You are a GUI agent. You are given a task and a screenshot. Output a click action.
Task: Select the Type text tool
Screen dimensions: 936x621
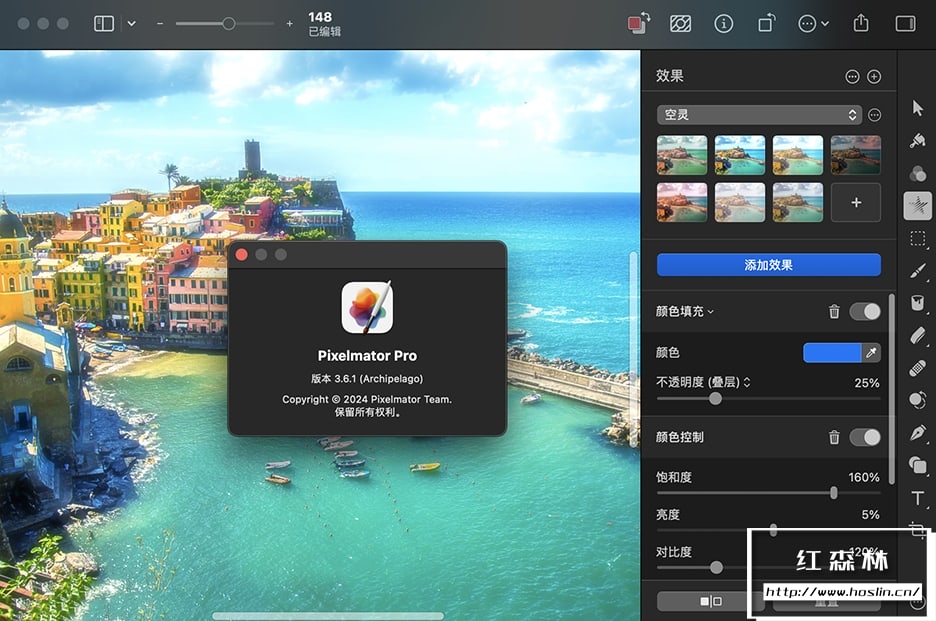click(x=917, y=497)
